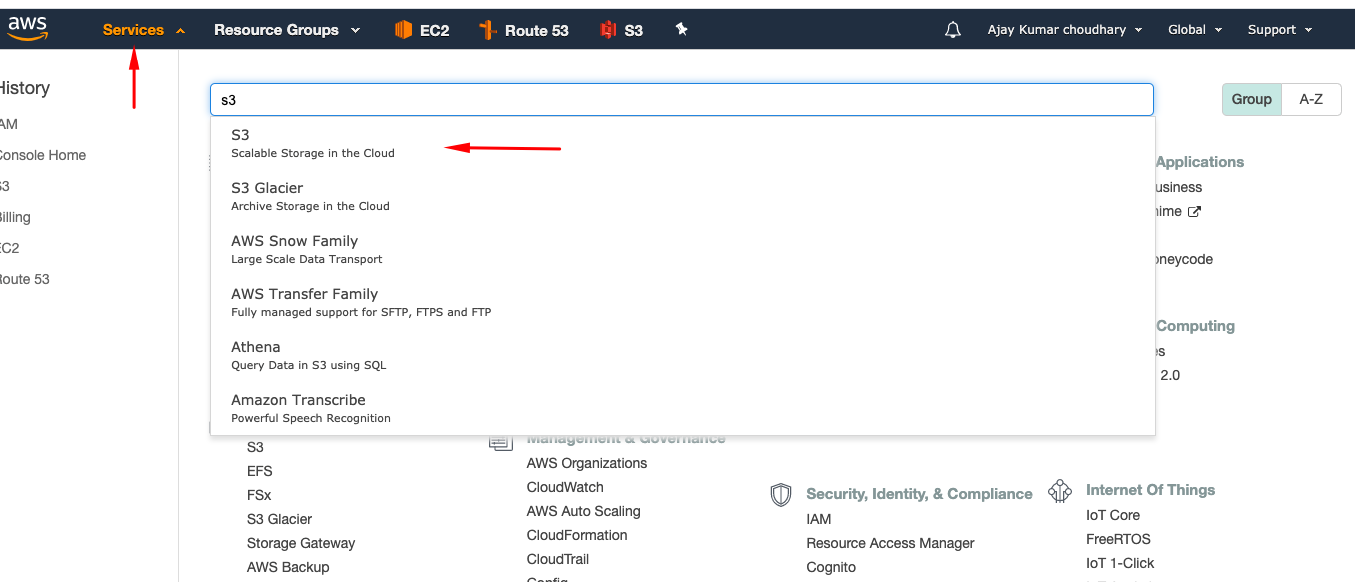Open CloudWatch link

click(x=565, y=487)
